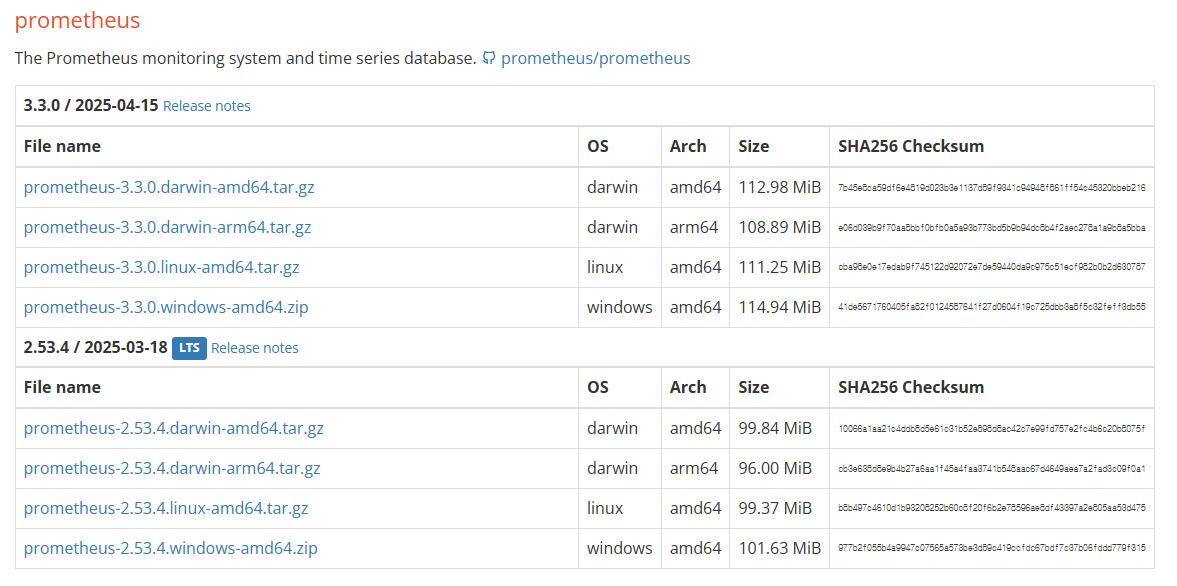Download prometheus-3.3.0.darwin-amd64.tar.gz
This screenshot has width=1177, height=586.
click(169, 187)
